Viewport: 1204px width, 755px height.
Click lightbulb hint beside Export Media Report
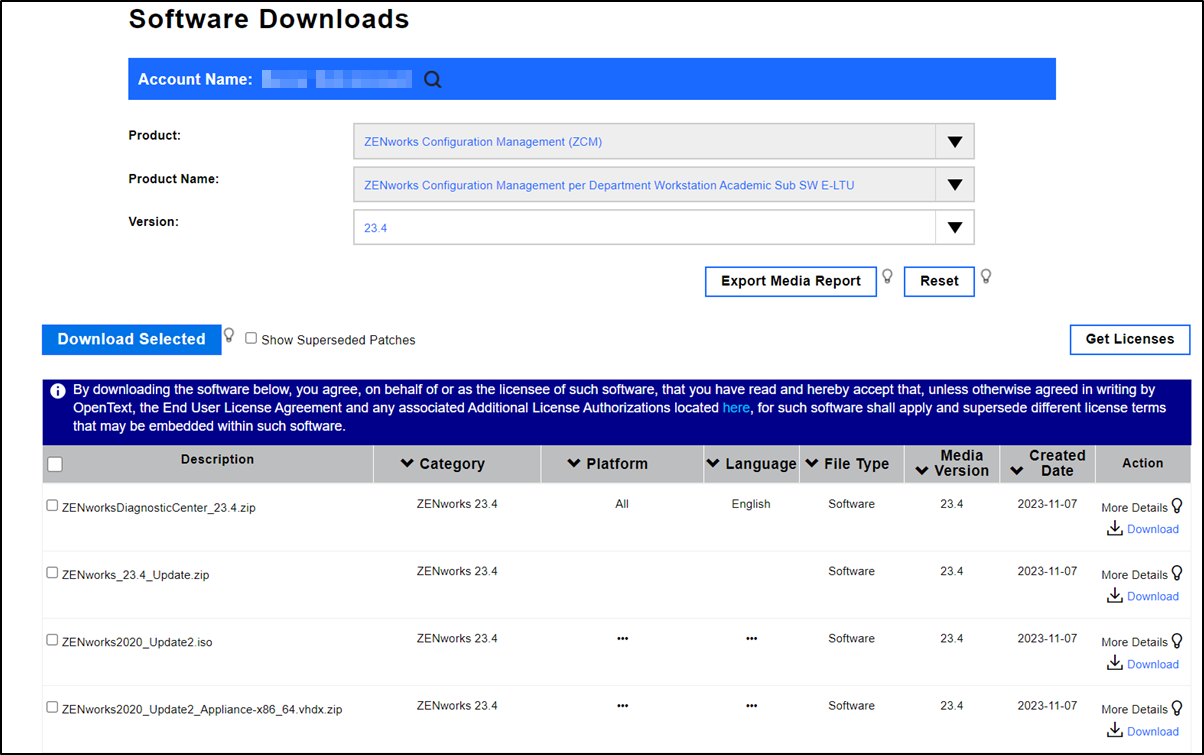[886, 276]
